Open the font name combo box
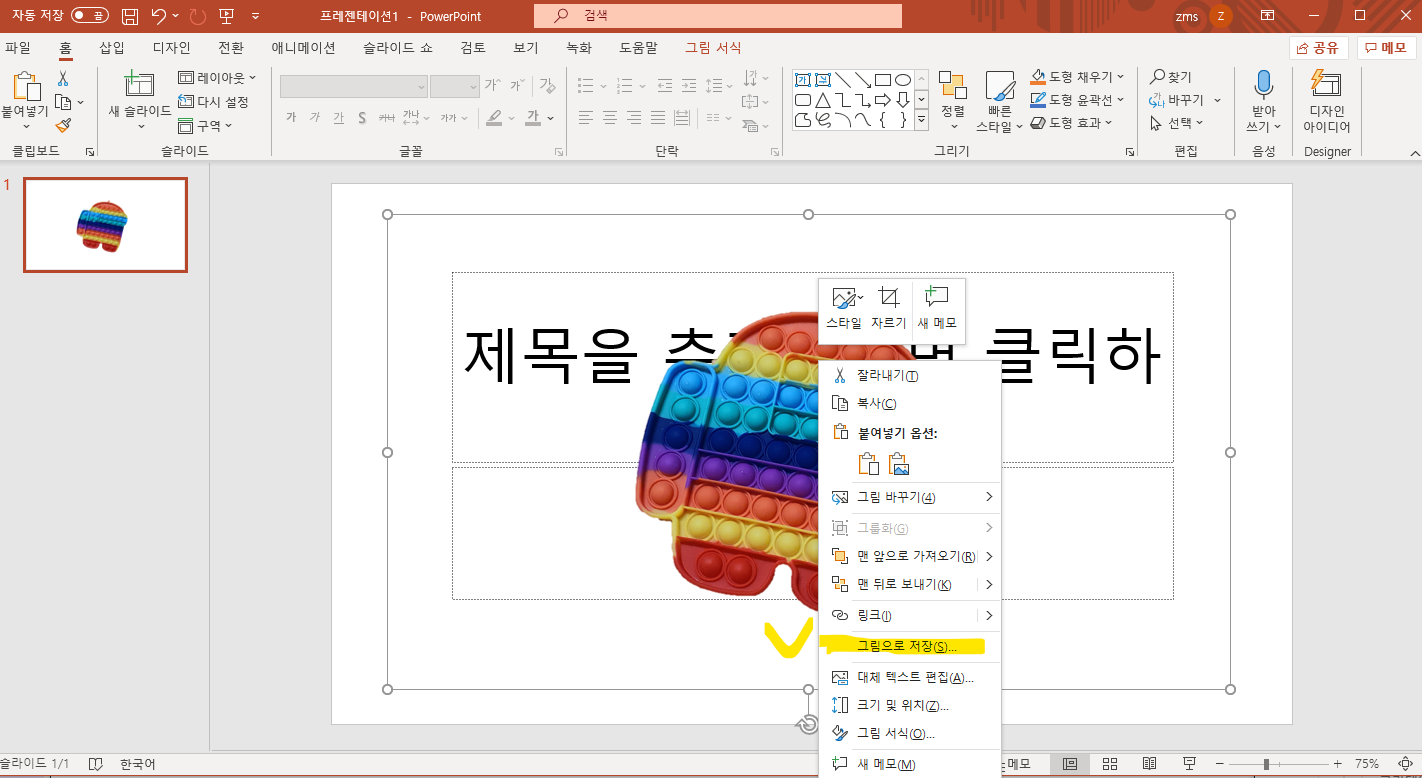Viewport: 1422px width, 778px height. (x=354, y=86)
